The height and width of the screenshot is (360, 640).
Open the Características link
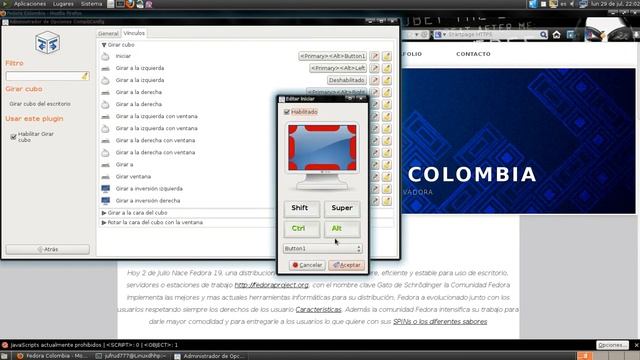pos(318,310)
